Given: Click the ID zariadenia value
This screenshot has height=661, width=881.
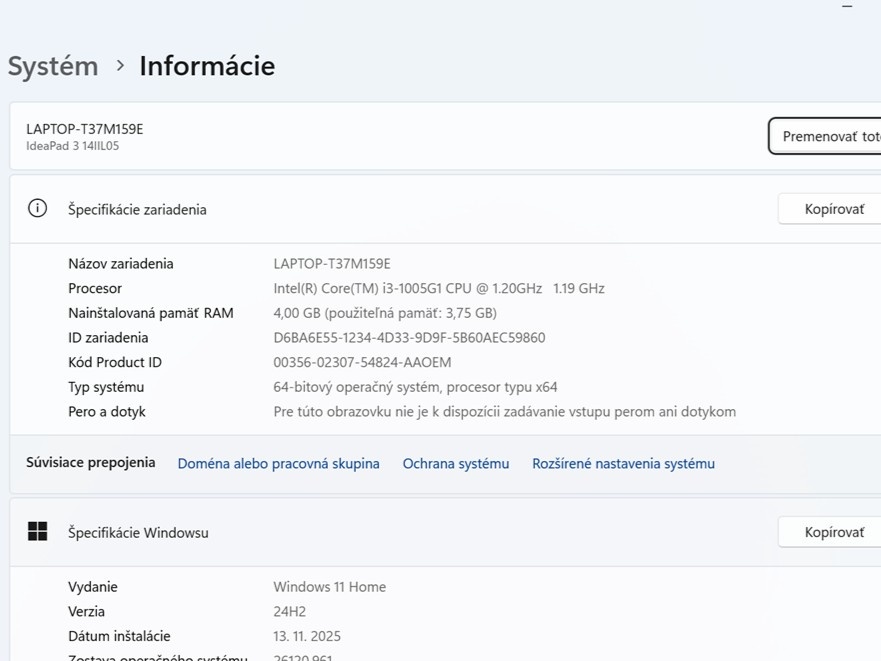Looking at the screenshot, I should click(409, 338).
